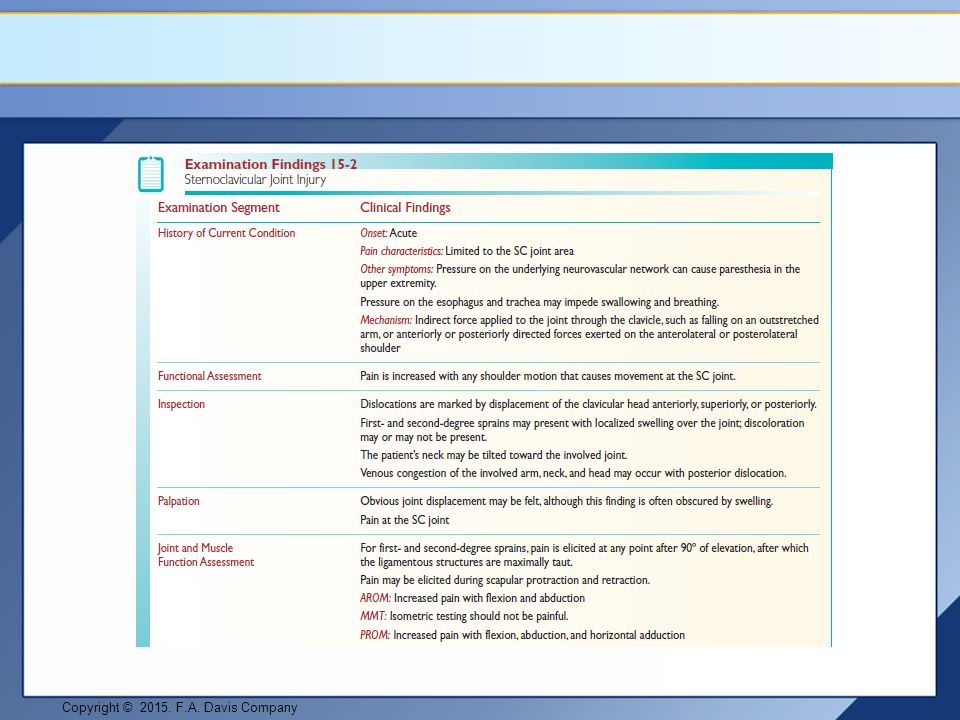
Task: Click the esophagus and trachea pressure sentence
Action: (x=539, y=302)
